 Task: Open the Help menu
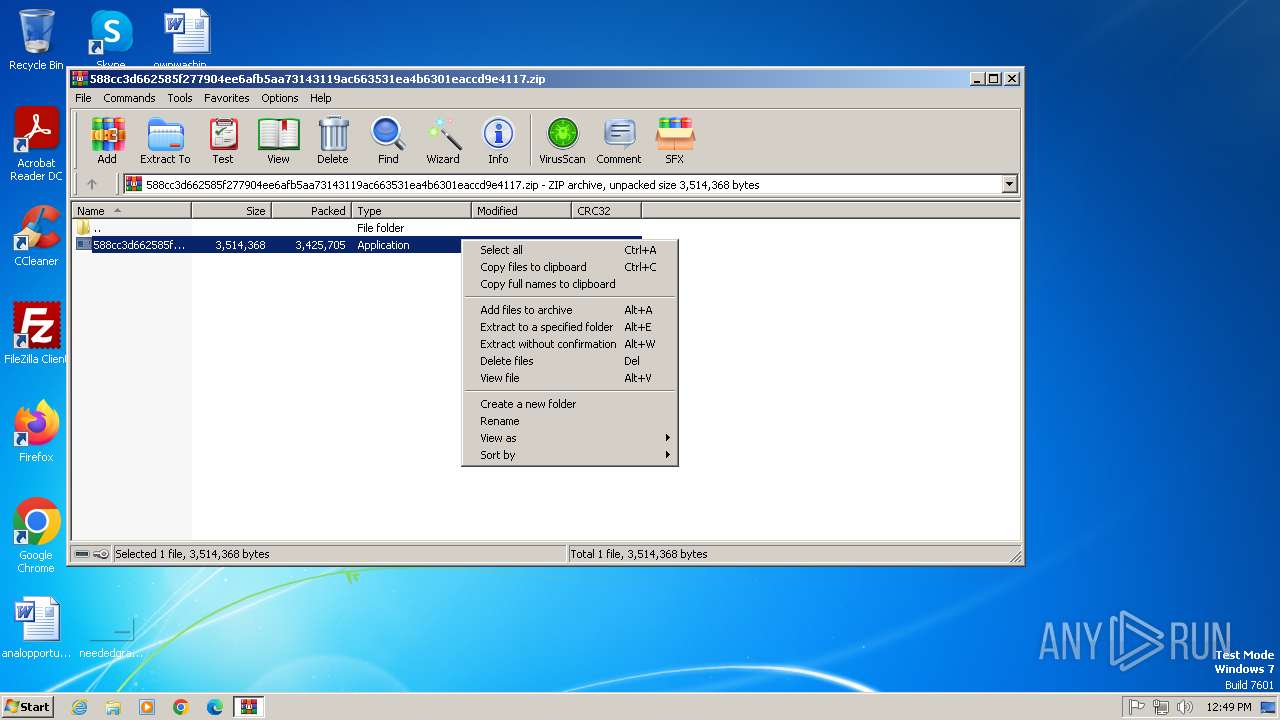pyautogui.click(x=320, y=98)
